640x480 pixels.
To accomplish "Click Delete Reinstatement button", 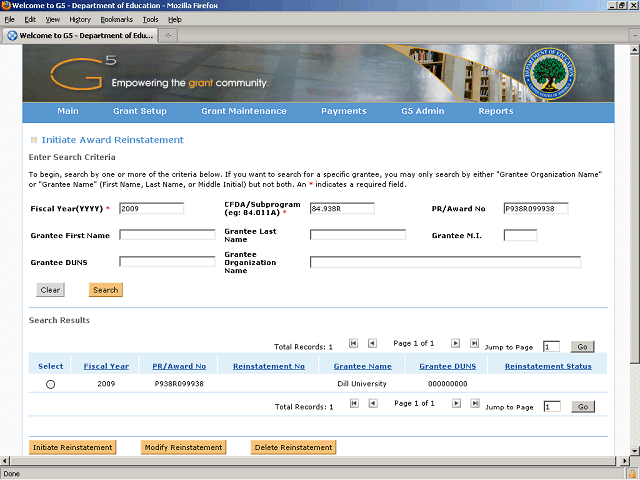I will (x=293, y=447).
